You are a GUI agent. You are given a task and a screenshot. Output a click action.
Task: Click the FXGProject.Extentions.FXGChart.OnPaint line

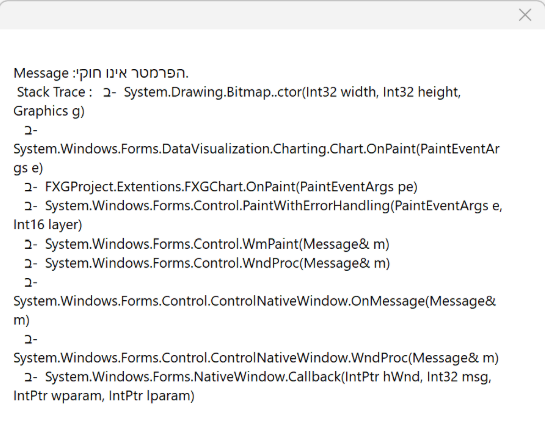[x=231, y=187]
